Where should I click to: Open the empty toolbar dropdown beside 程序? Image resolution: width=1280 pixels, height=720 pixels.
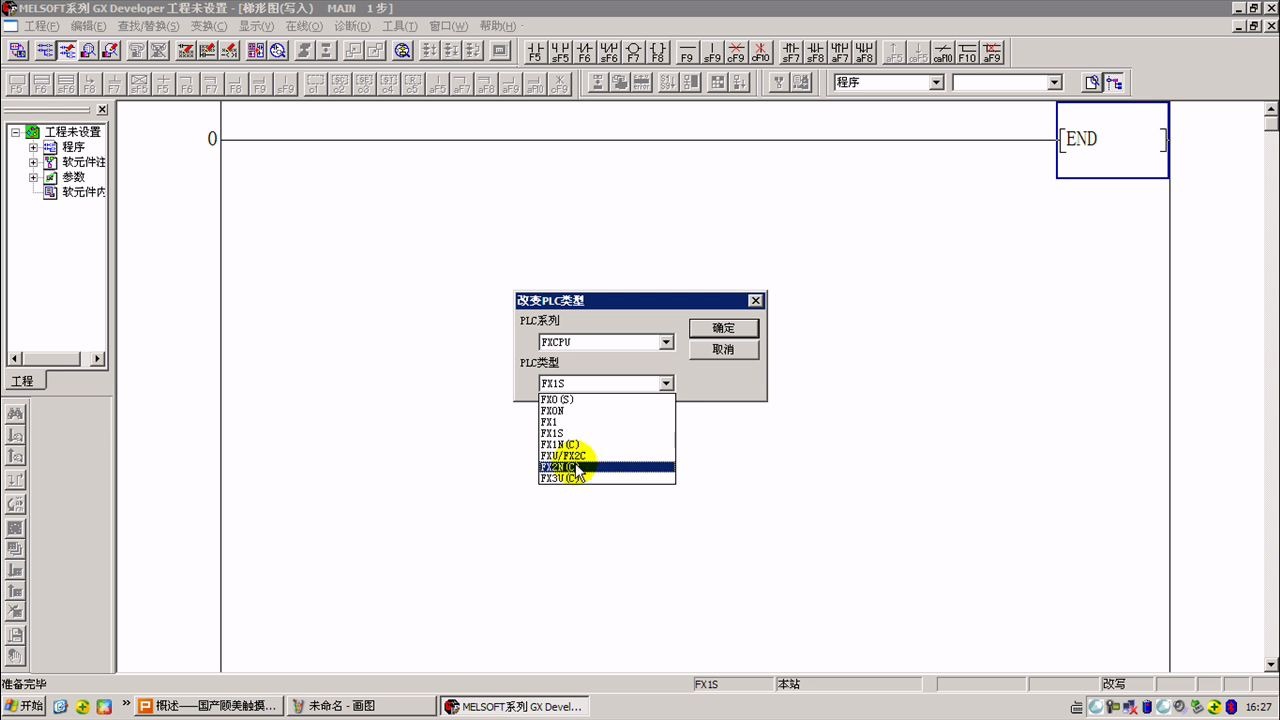tap(1054, 83)
